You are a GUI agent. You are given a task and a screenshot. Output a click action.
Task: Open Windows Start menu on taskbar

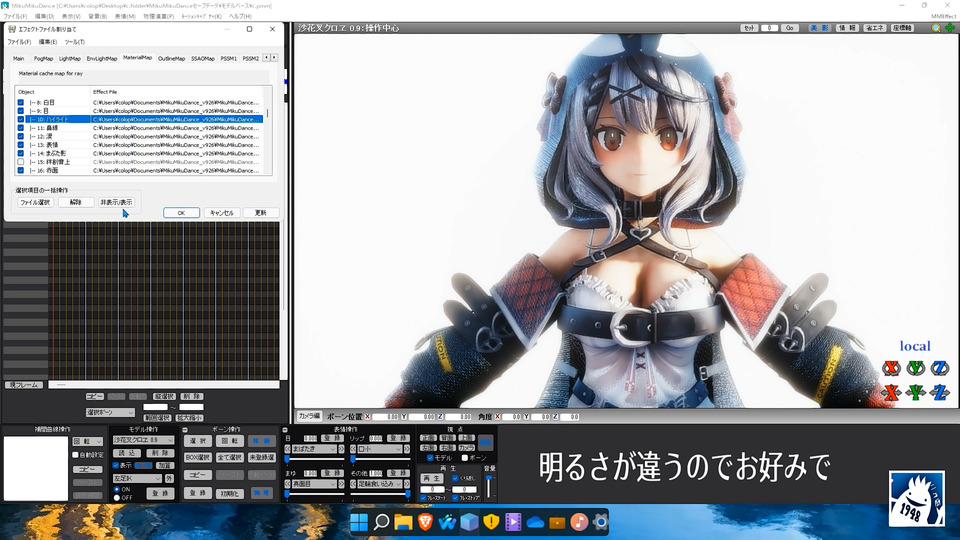(359, 522)
